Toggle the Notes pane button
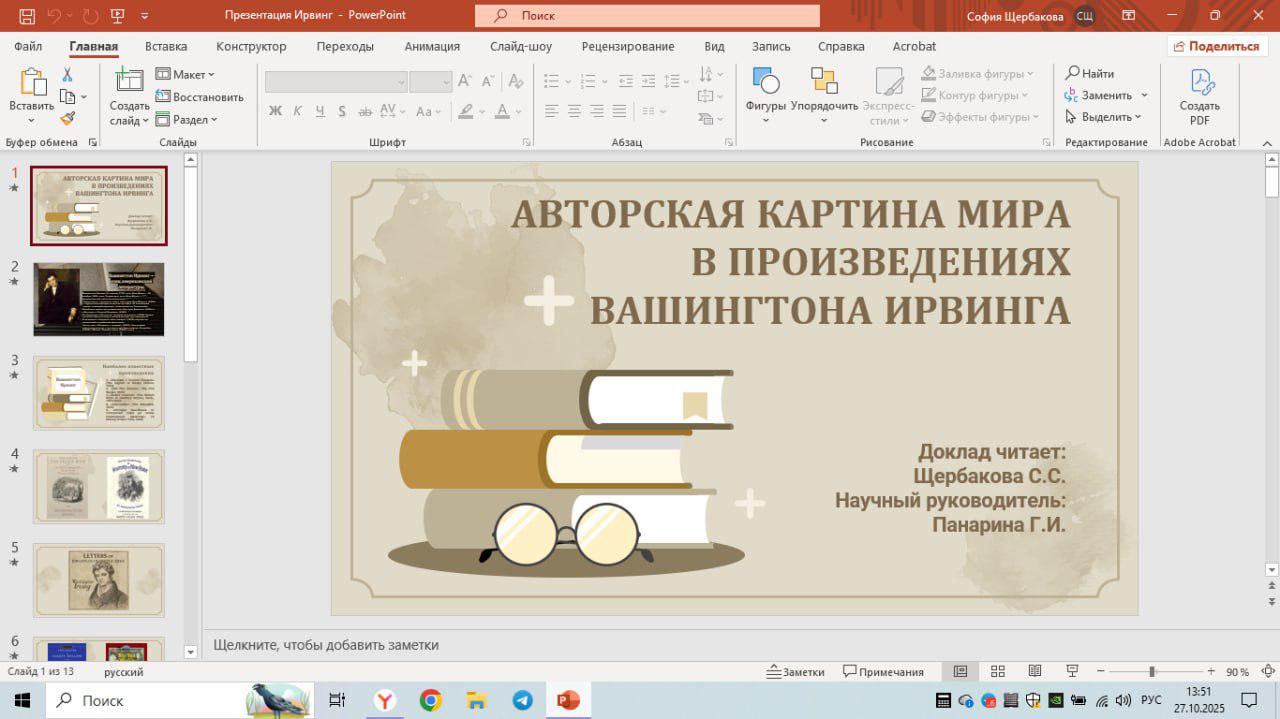Screen dimensions: 1280x719 pos(795,672)
